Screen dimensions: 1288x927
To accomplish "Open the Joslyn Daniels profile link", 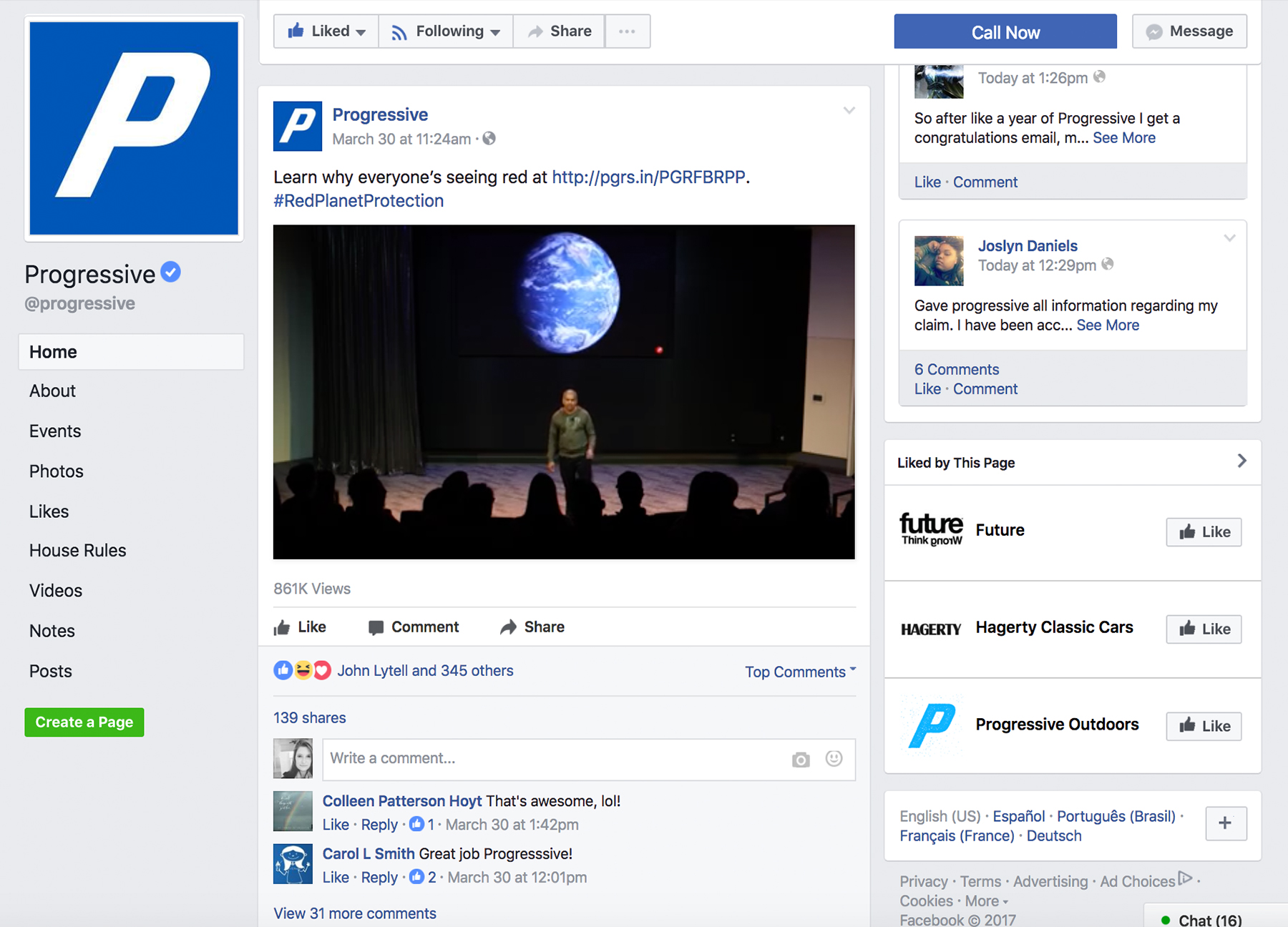I will pyautogui.click(x=1028, y=246).
